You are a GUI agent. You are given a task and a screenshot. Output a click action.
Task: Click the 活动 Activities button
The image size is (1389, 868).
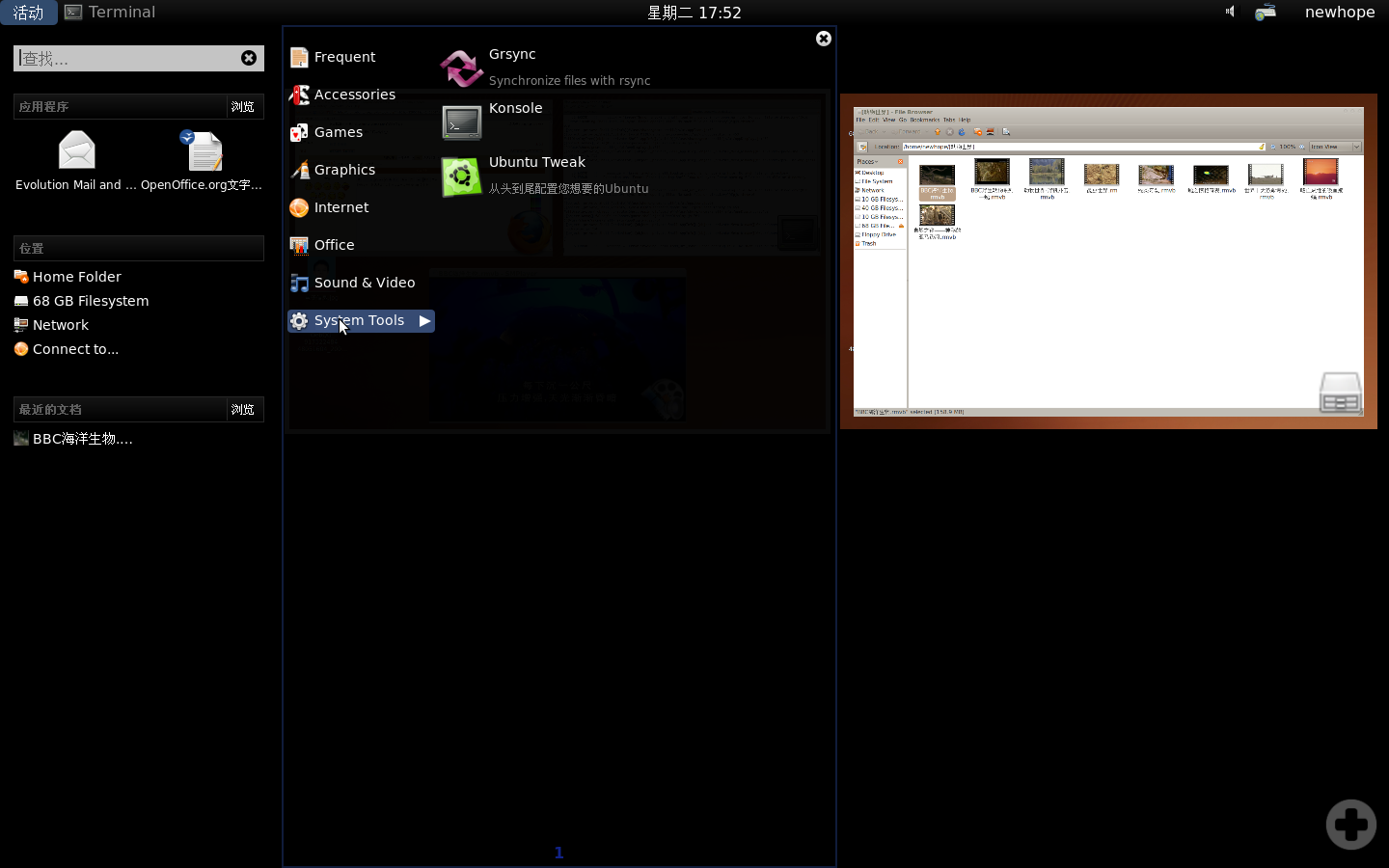click(x=28, y=12)
